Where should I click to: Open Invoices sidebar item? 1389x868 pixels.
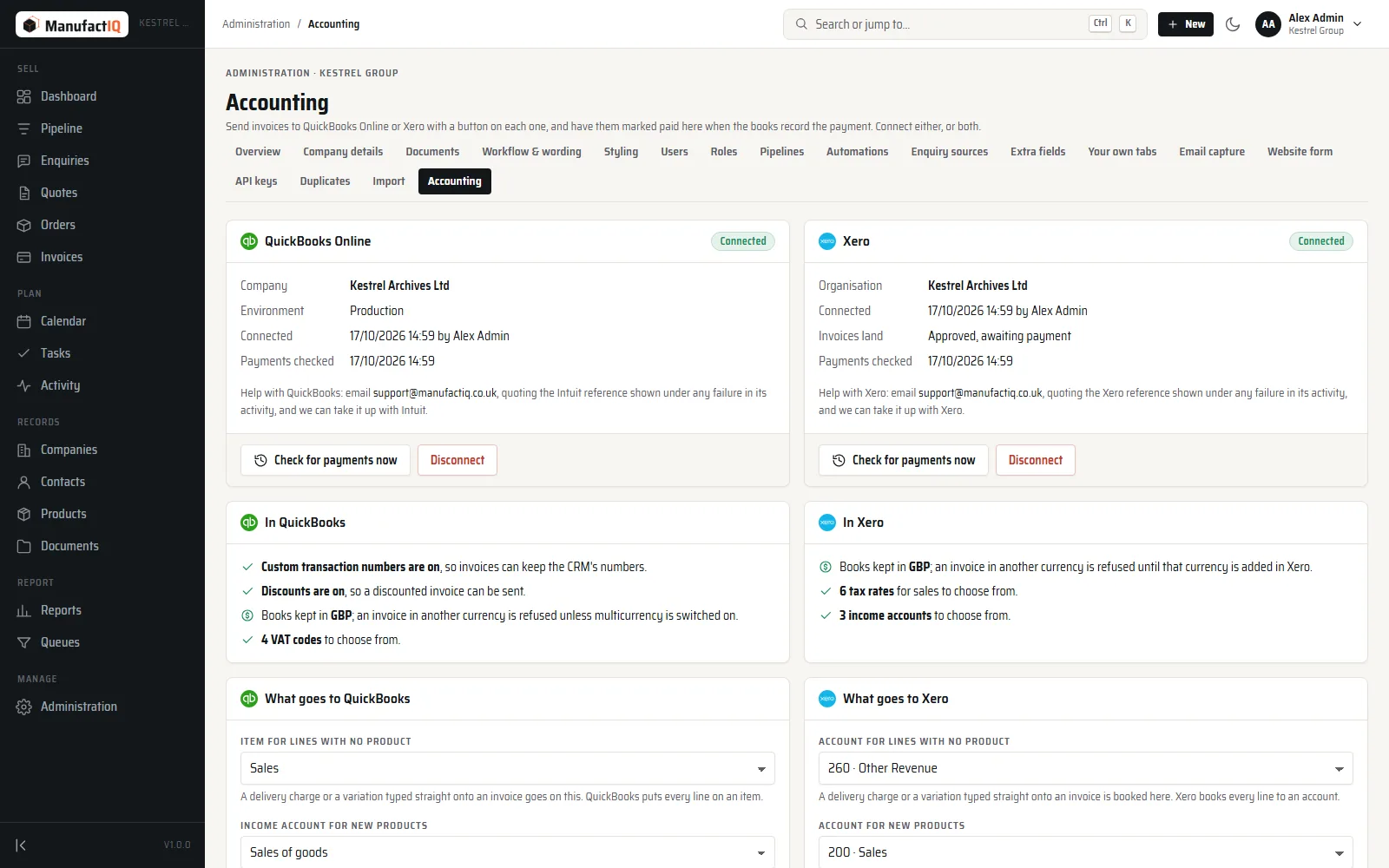pos(102,257)
